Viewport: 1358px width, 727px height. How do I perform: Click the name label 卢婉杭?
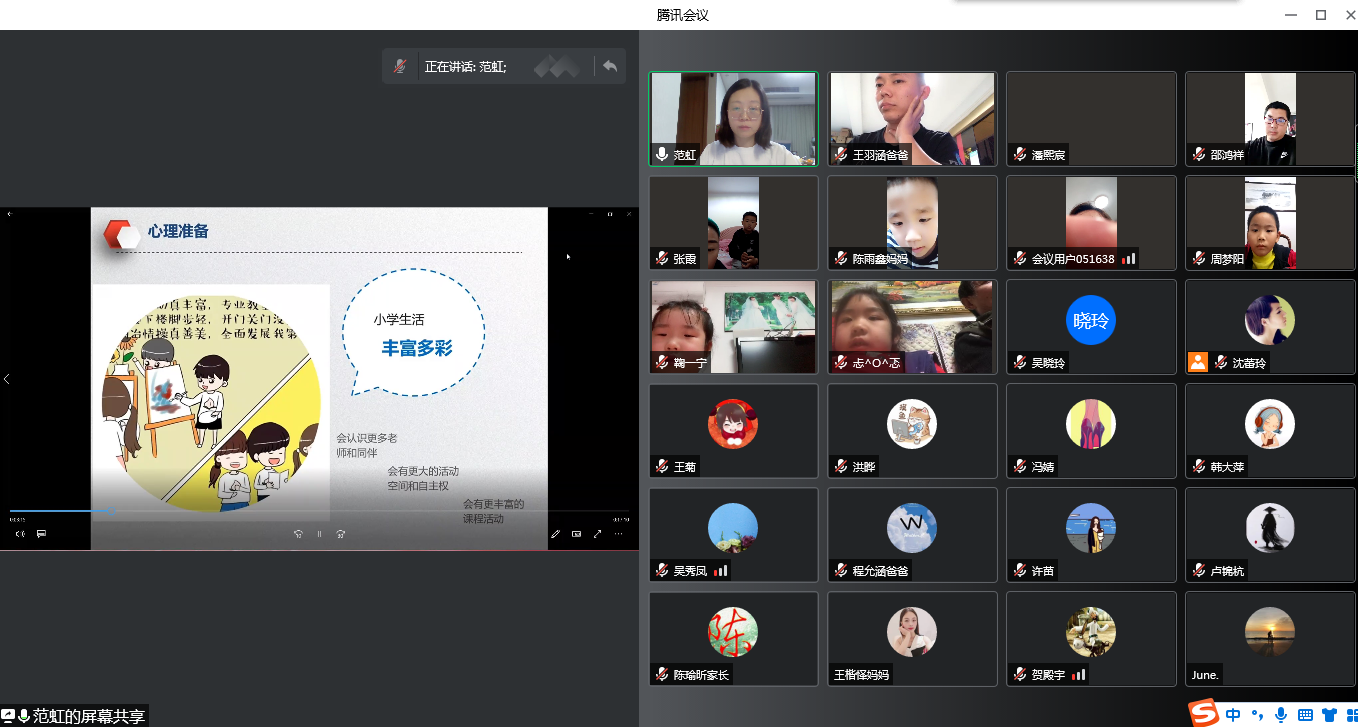tap(1228, 571)
